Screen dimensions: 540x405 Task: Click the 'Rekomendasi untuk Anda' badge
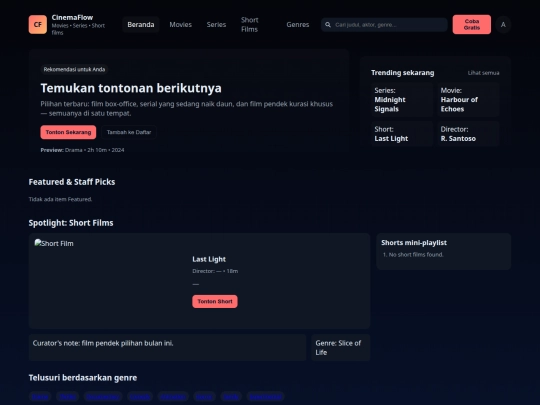[74, 69]
